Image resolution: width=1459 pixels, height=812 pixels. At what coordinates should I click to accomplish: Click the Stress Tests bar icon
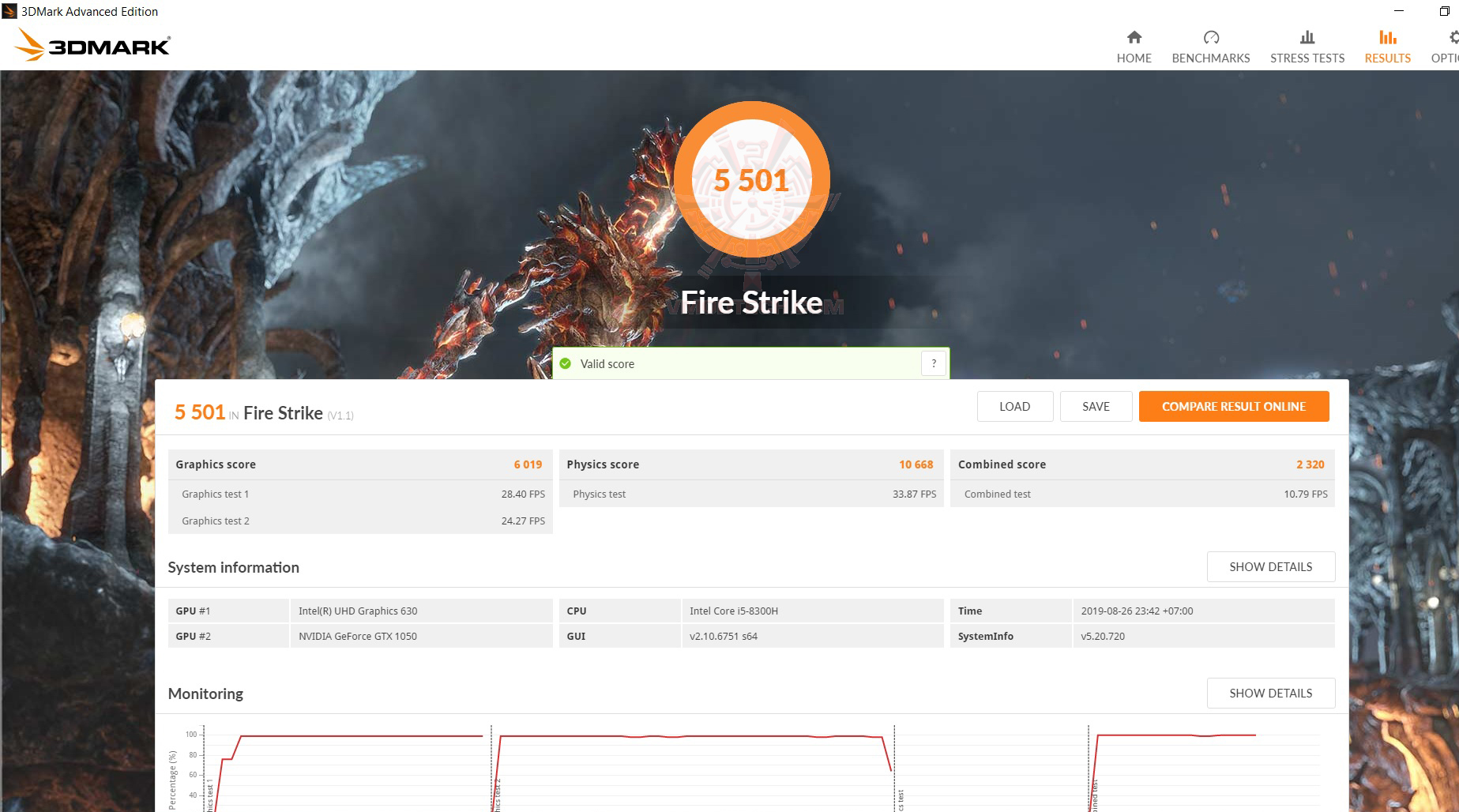click(1307, 37)
